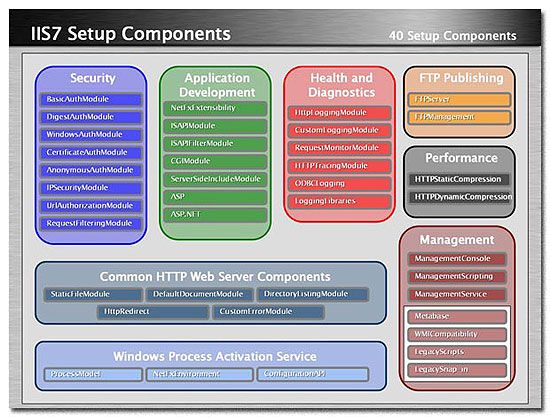Click the LegacySnap-in component
Viewport: 550px width, 417px height.
[457, 370]
